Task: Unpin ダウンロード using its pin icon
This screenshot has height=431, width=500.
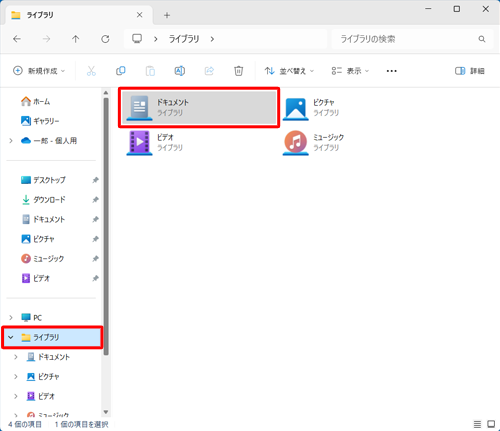Action: 95,200
